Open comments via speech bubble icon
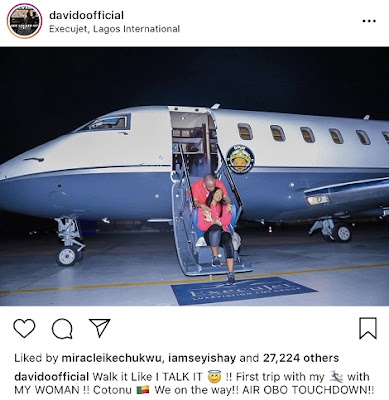389x400 pixels. (x=62, y=329)
